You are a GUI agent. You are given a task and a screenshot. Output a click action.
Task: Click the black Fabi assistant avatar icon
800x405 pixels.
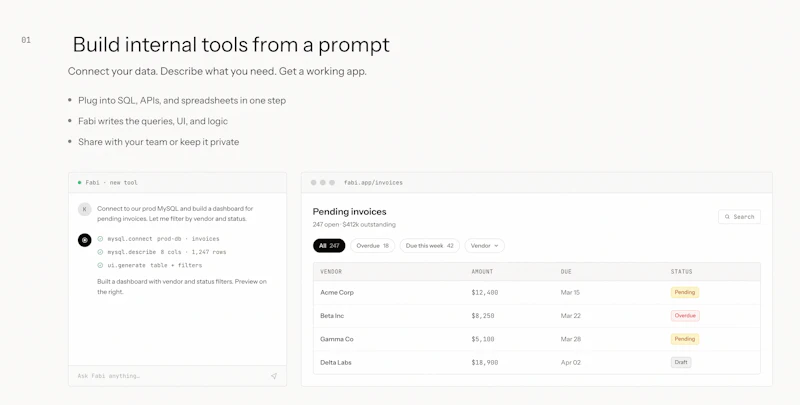click(85, 240)
